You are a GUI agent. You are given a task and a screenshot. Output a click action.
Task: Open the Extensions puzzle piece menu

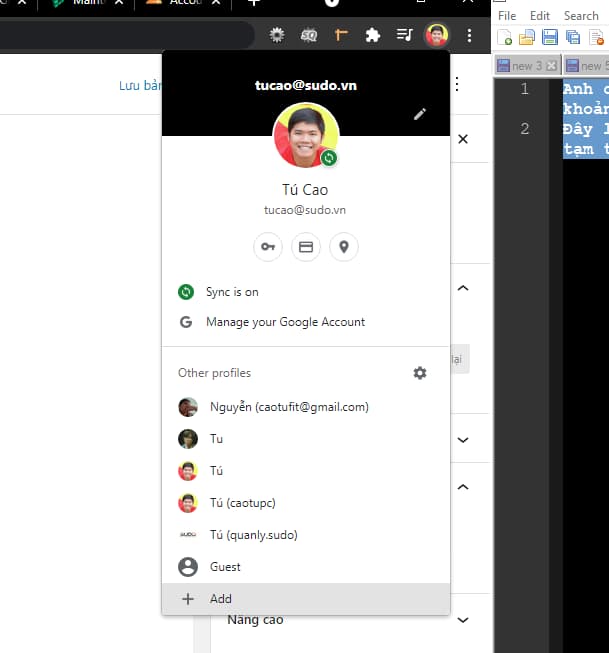[x=372, y=35]
